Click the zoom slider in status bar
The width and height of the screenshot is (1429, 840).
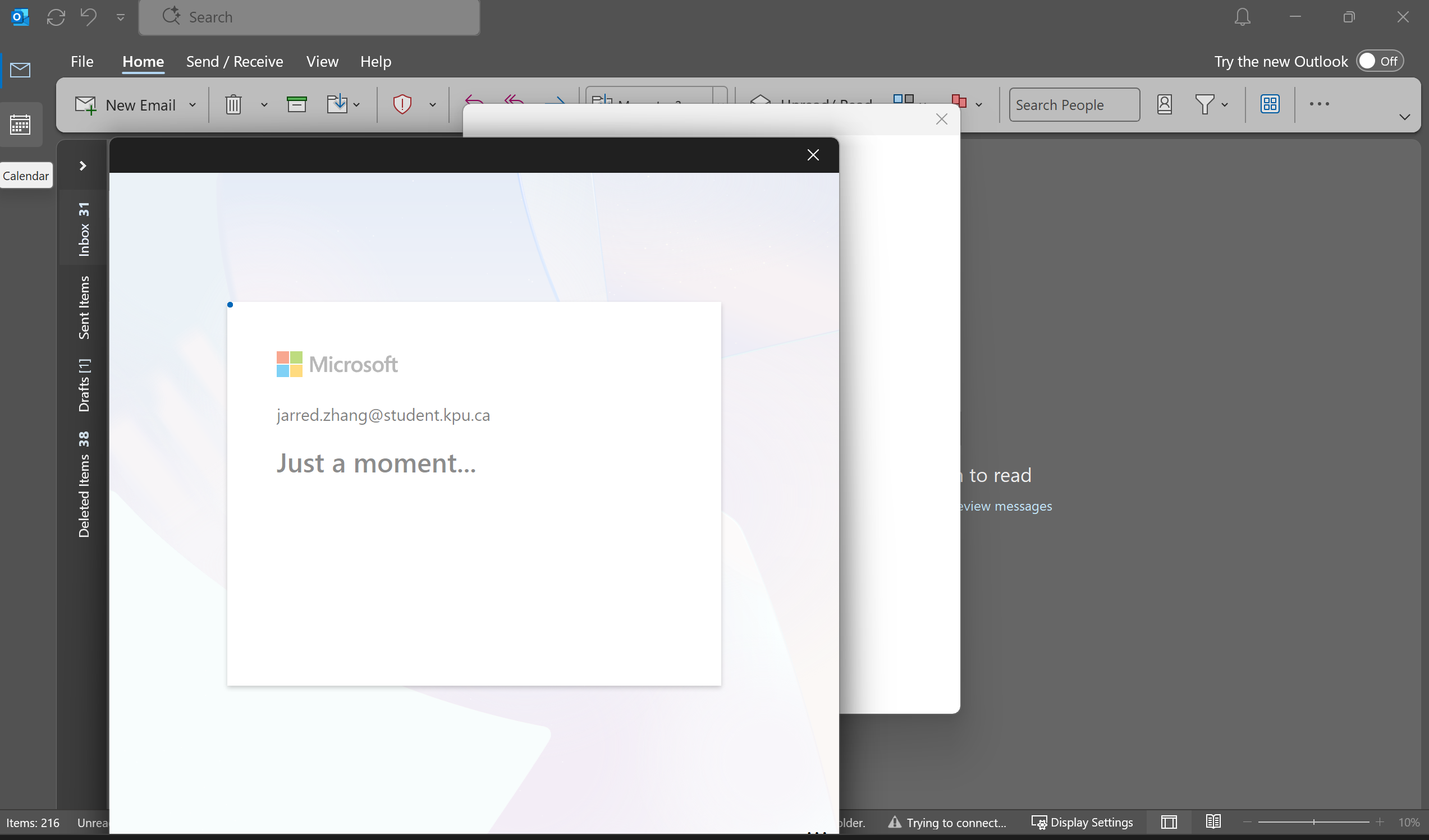coord(1313,822)
